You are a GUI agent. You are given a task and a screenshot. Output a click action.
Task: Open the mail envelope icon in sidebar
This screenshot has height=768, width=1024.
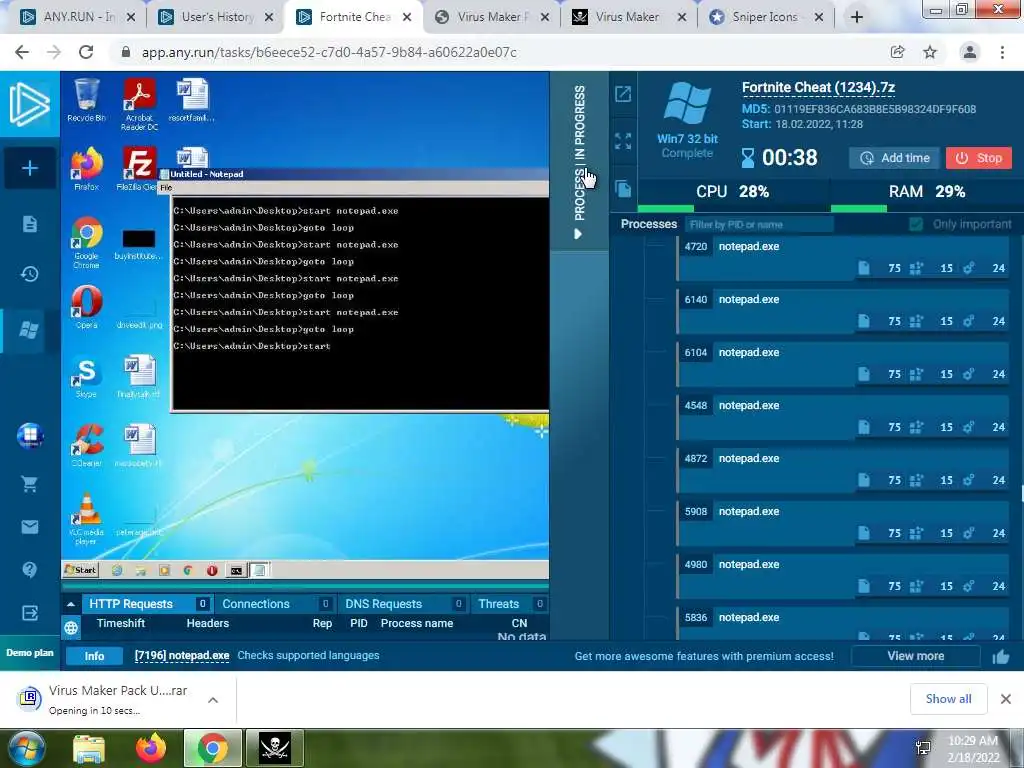click(x=29, y=527)
